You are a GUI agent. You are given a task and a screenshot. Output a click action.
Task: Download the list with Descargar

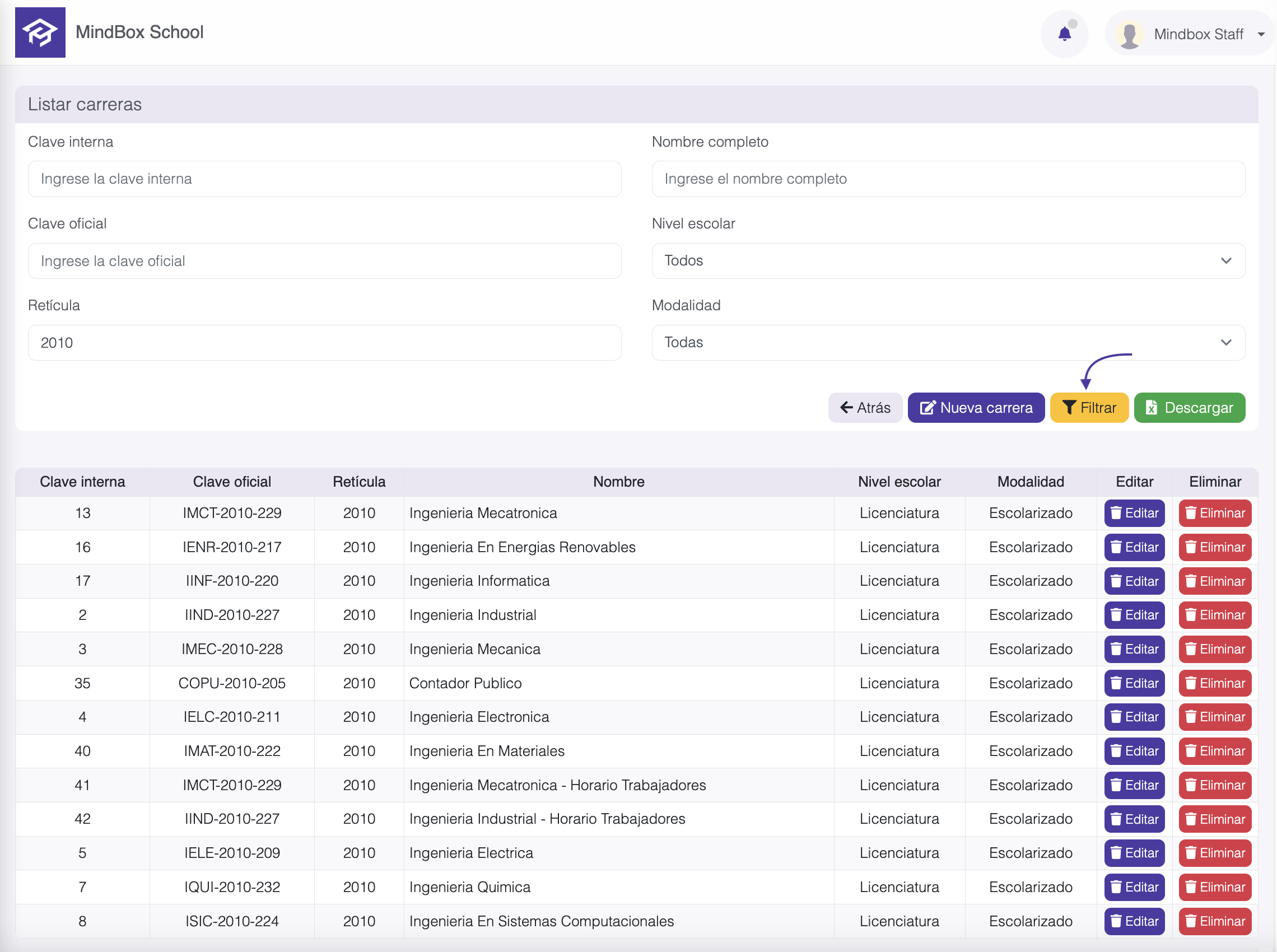click(1189, 408)
